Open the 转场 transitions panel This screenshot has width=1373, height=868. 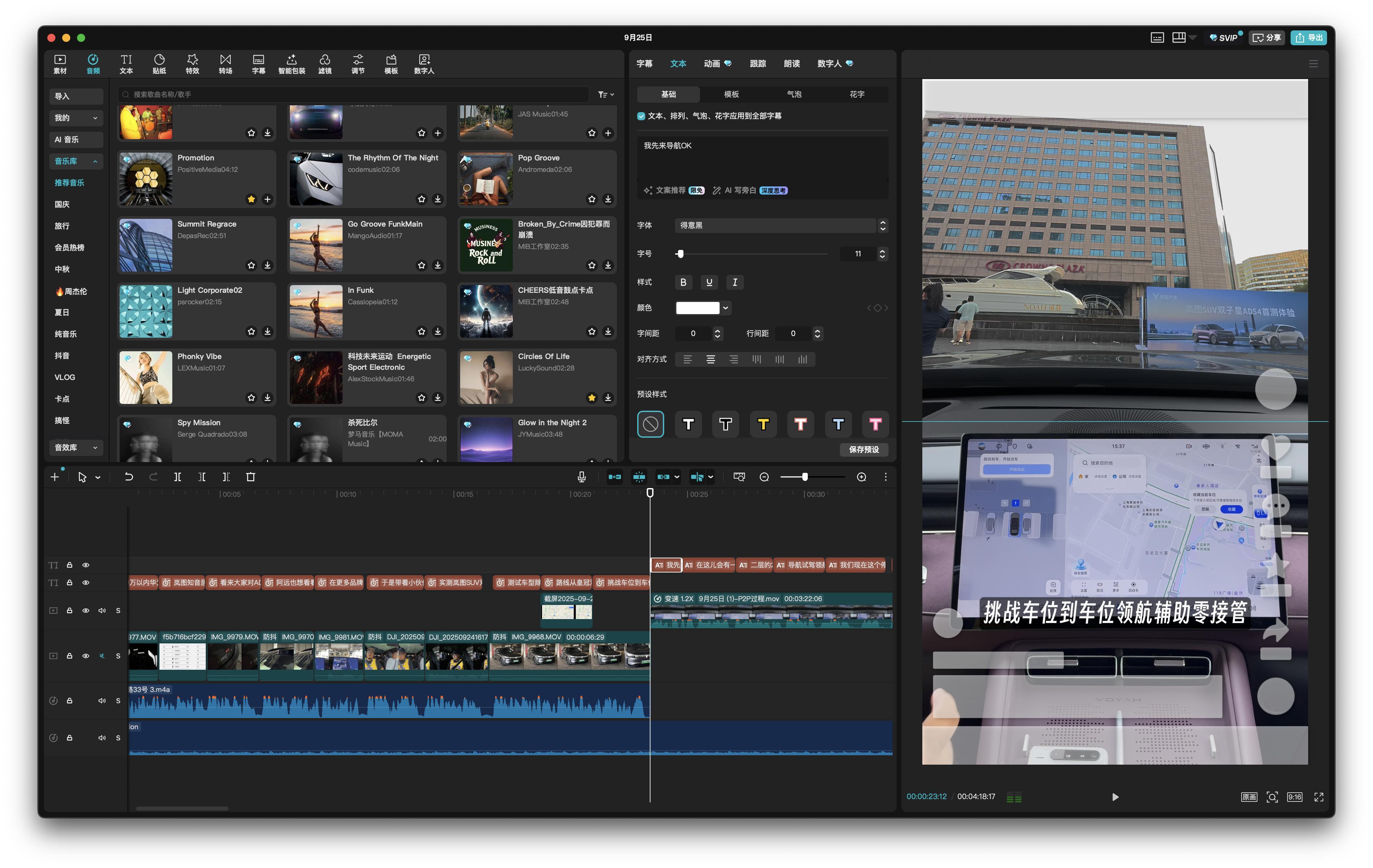tap(225, 64)
